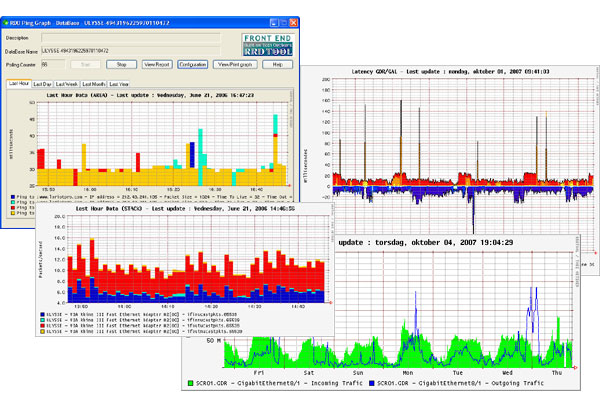The image size is (600, 400).
Task: Show the Last Year tab
Action: point(118,84)
